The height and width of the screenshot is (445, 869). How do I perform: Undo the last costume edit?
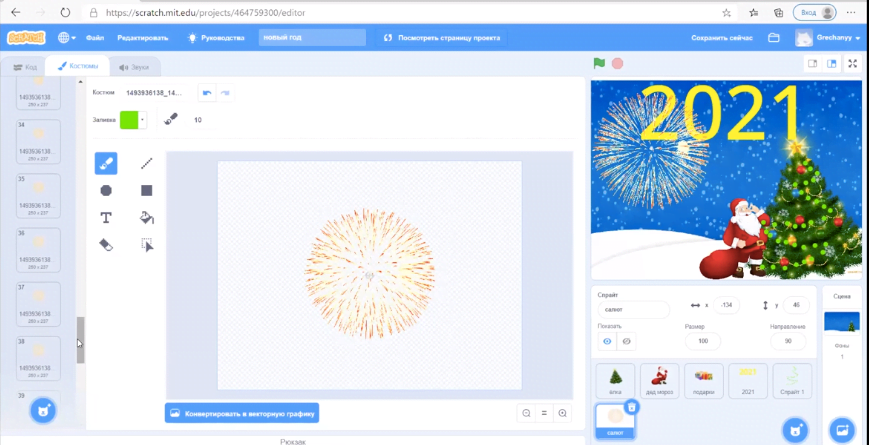207,93
